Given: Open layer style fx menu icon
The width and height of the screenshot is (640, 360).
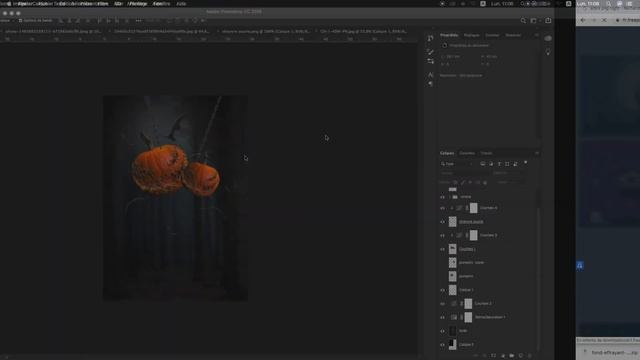Looking at the screenshot, I should pyautogui.click(x=485, y=356).
